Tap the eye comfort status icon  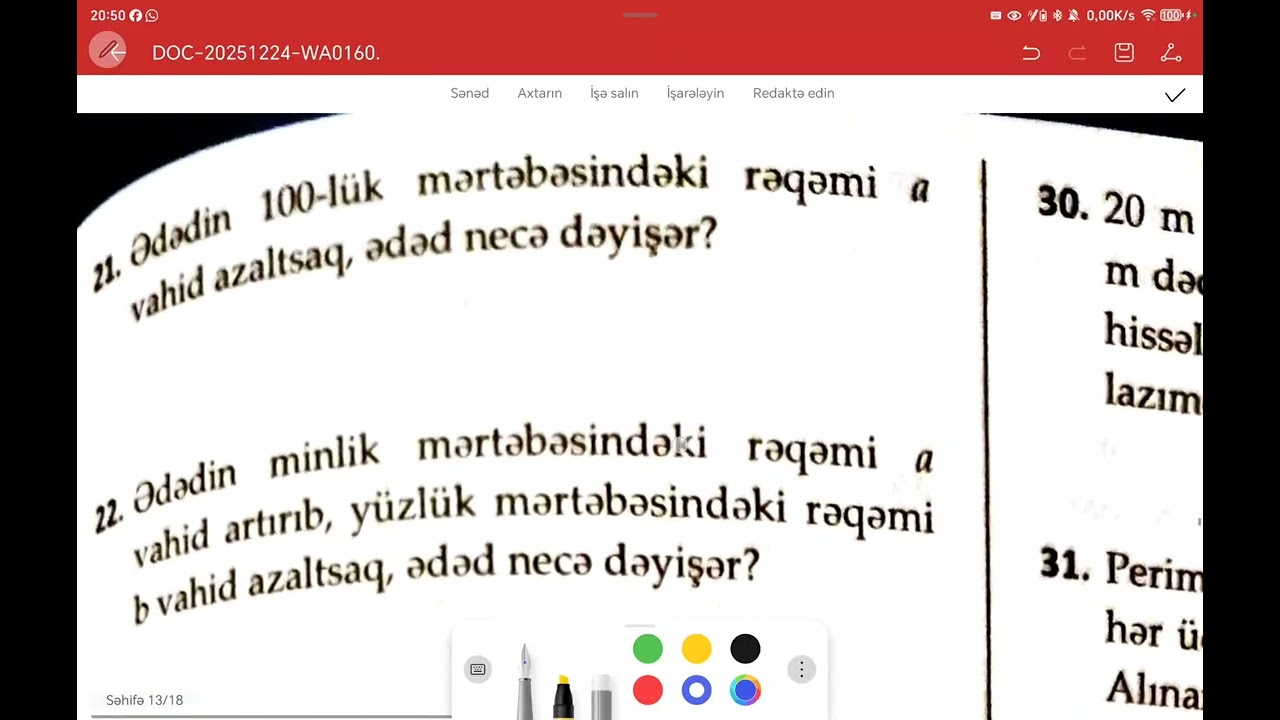1014,15
